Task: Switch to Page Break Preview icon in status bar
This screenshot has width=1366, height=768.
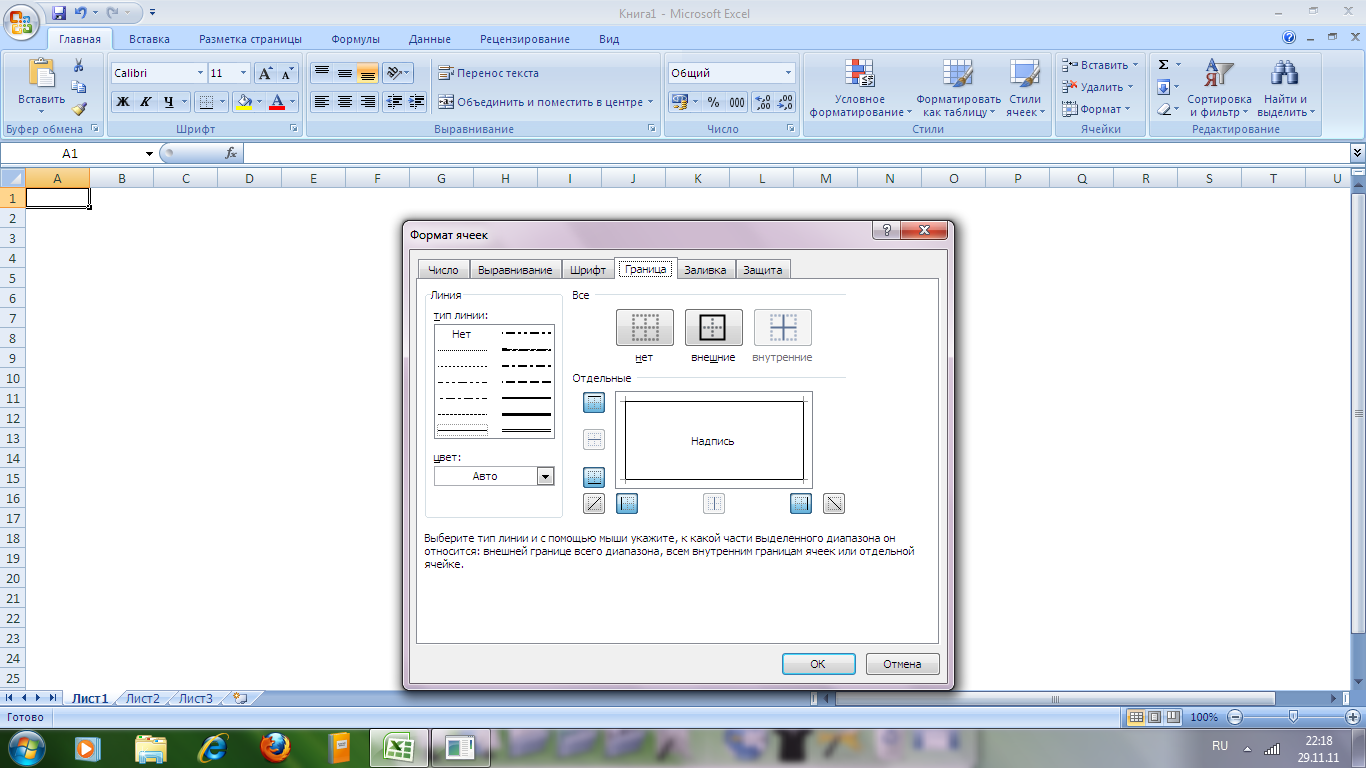Action: click(x=1172, y=717)
